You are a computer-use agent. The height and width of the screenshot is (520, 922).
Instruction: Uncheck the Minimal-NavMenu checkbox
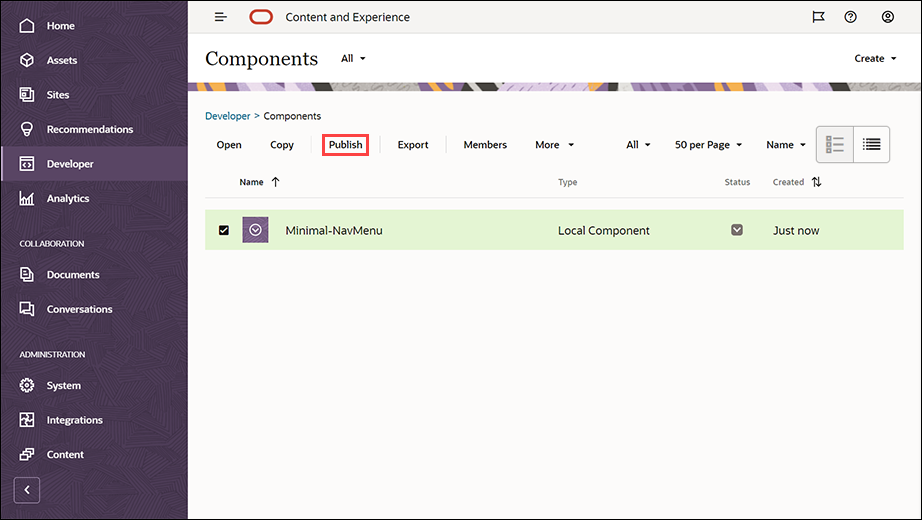click(223, 230)
